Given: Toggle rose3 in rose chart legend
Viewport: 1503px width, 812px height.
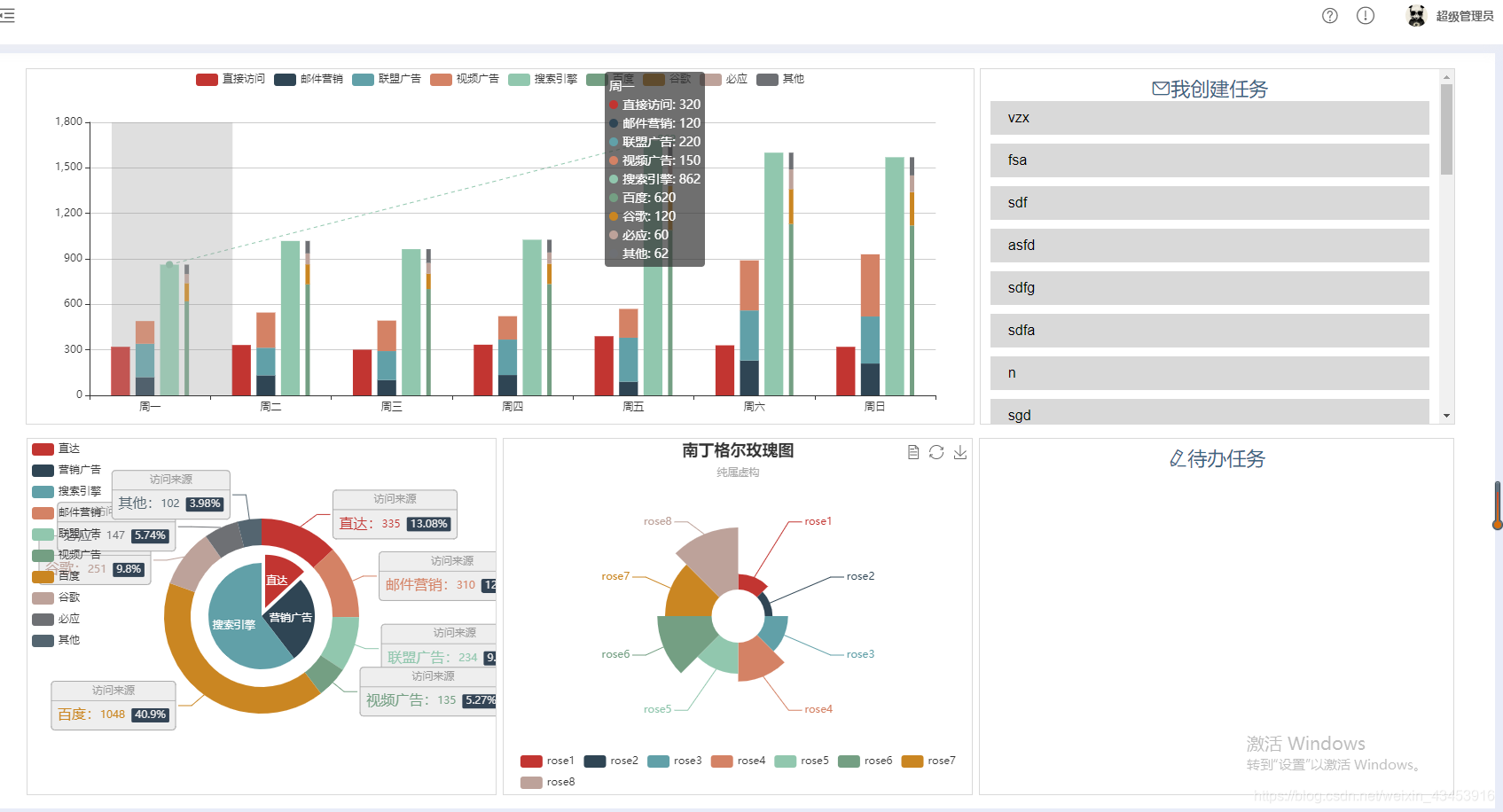Looking at the screenshot, I should [674, 761].
